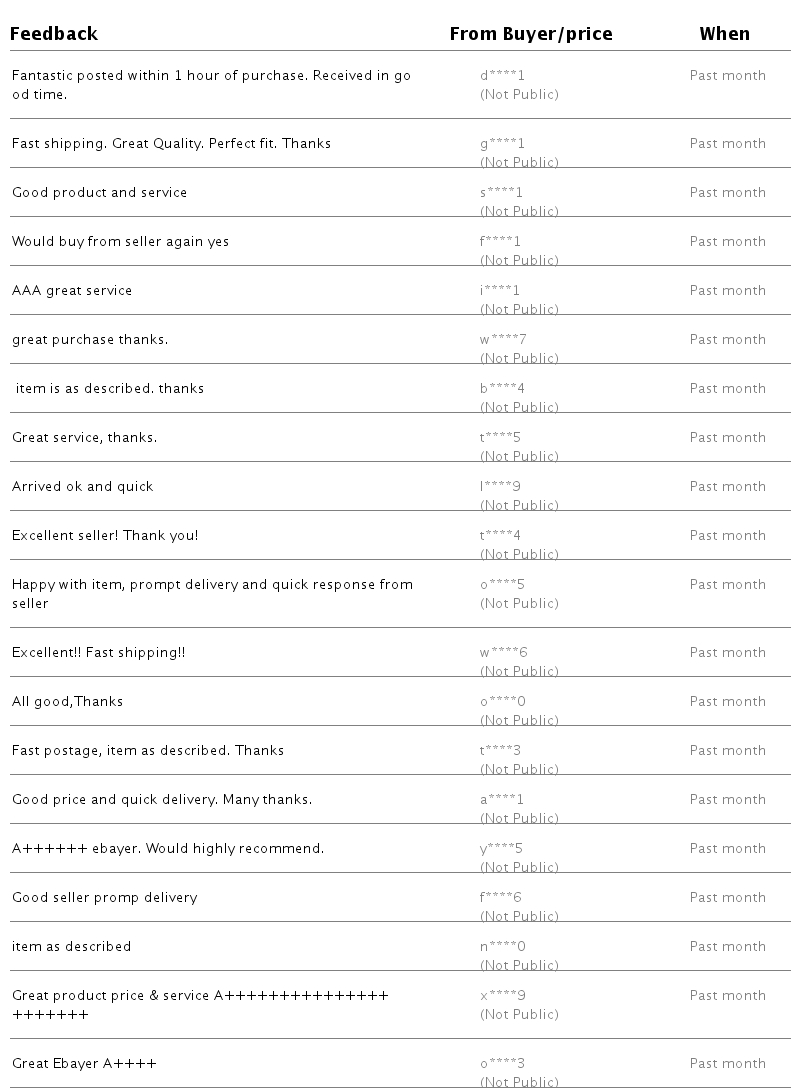Click 'Good seller promp delivery' comment
The height and width of the screenshot is (1088, 800).
104,897
